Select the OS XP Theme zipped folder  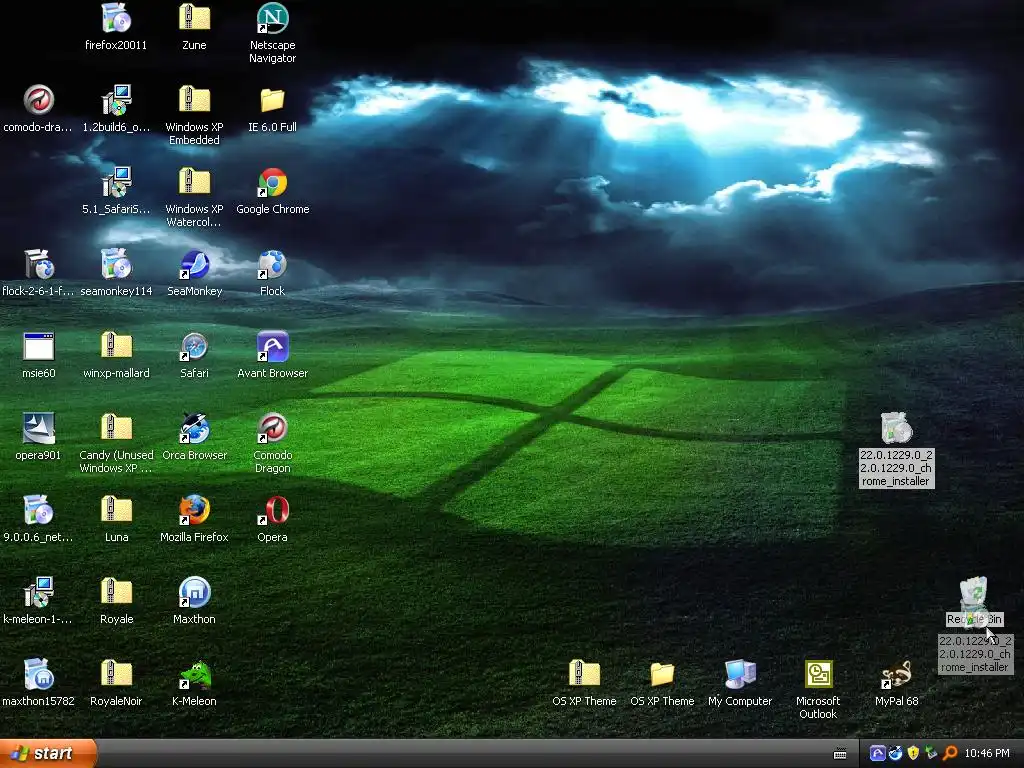click(584, 675)
